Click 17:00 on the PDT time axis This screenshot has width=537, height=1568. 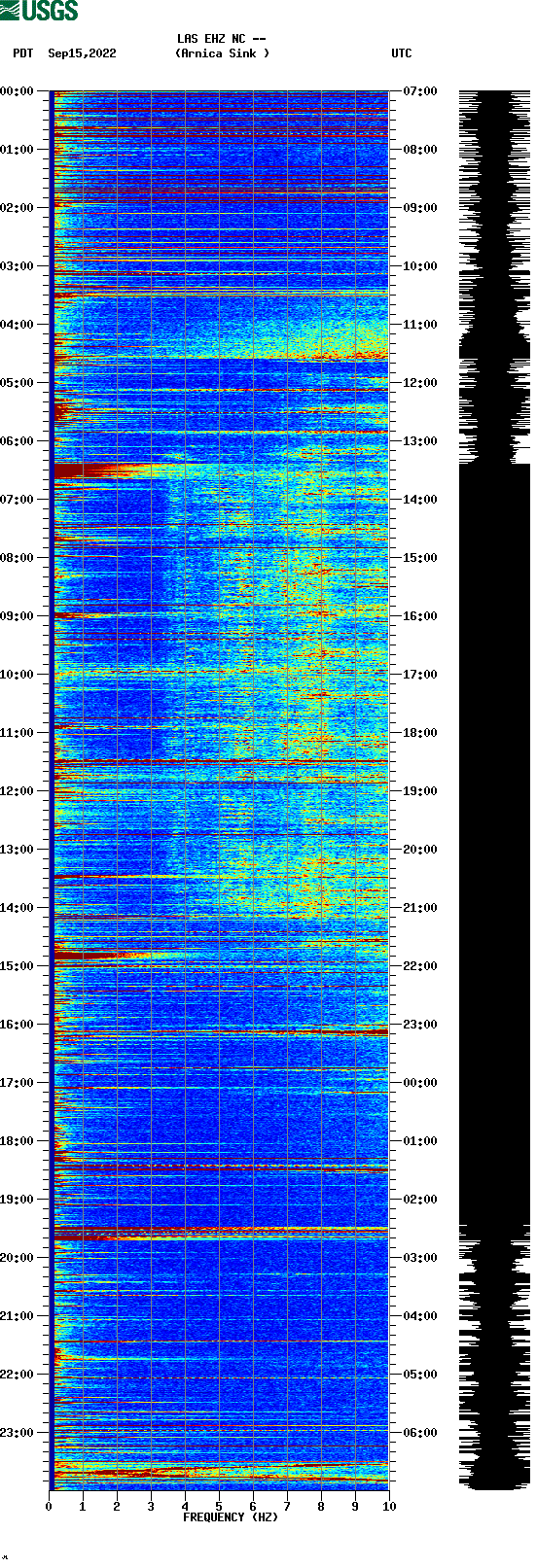click(x=18, y=1083)
